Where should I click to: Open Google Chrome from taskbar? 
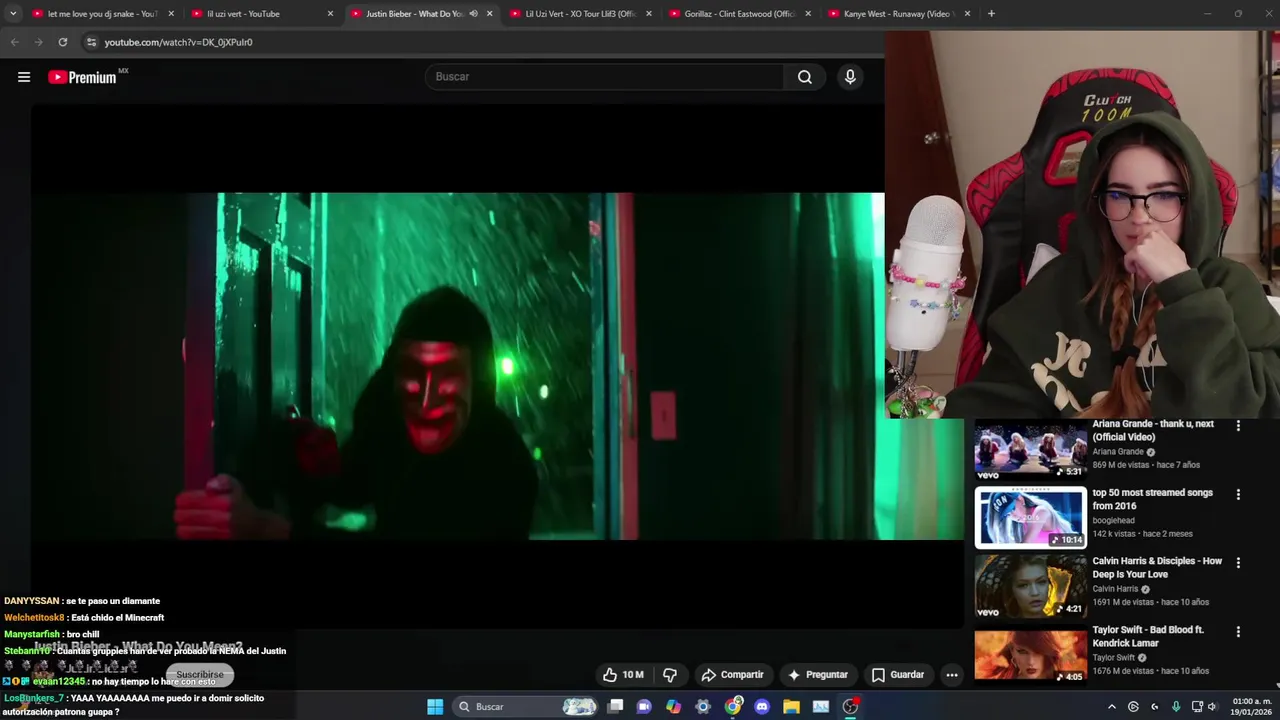pyautogui.click(x=733, y=707)
